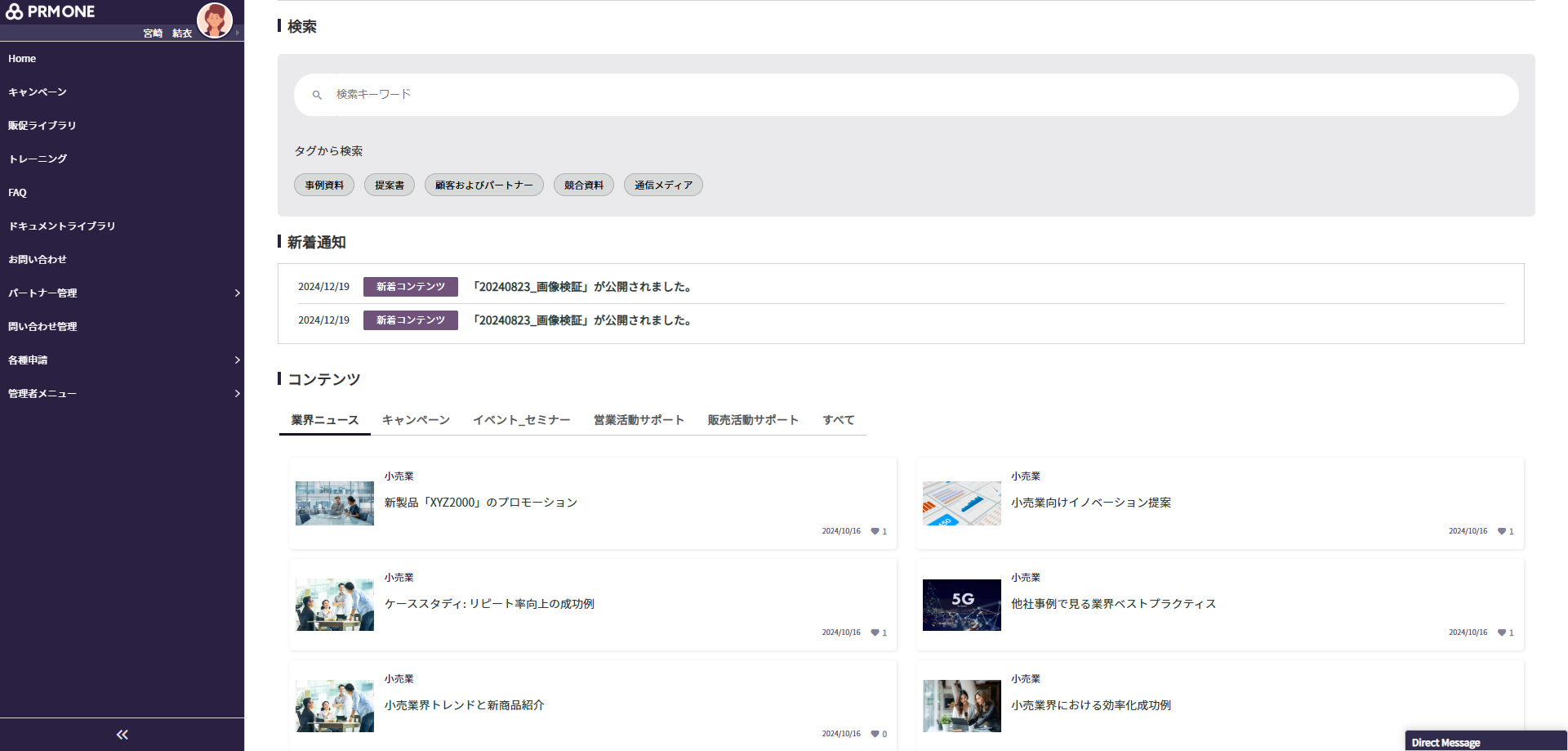
Task: Click the heart icon on 新製品「XYZ2000」article
Action: pyautogui.click(x=875, y=531)
